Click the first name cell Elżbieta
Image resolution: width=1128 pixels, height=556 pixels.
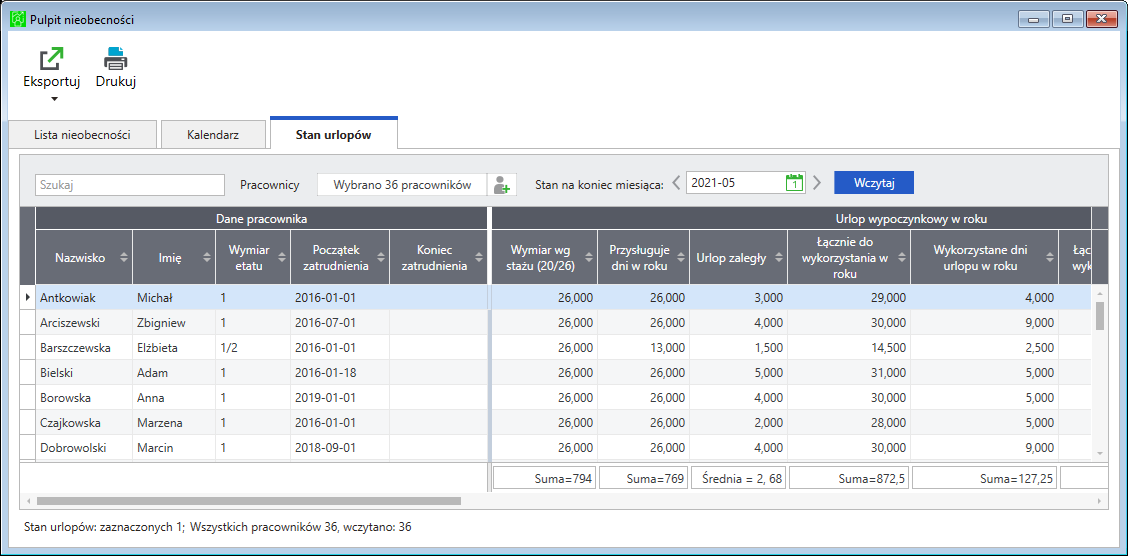[174, 347]
